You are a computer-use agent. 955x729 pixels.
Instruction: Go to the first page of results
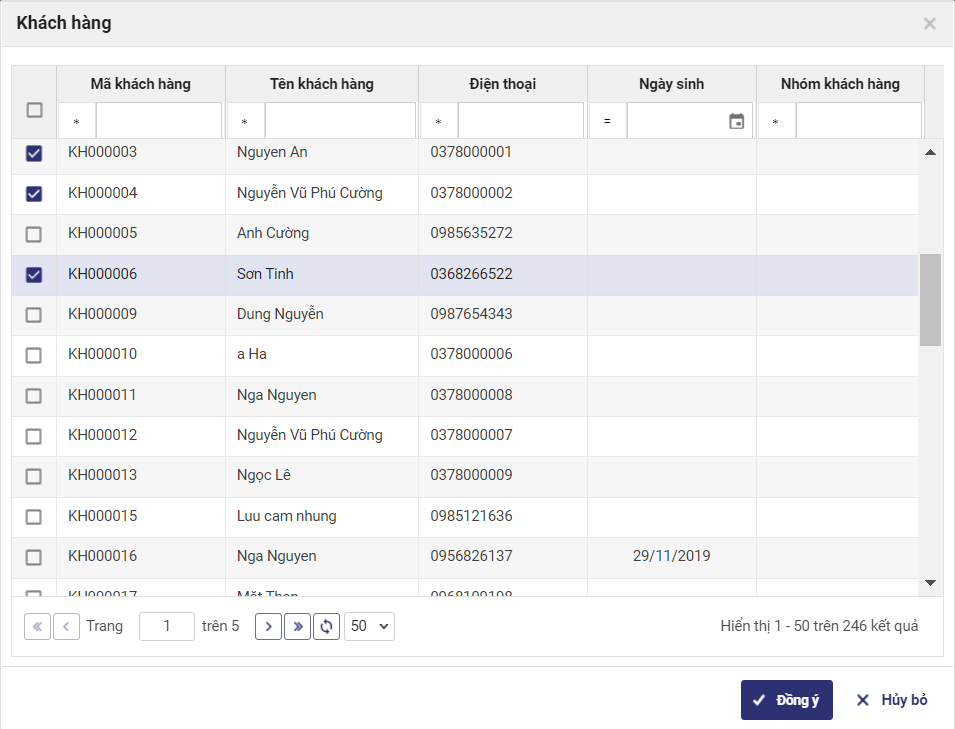tap(37, 627)
